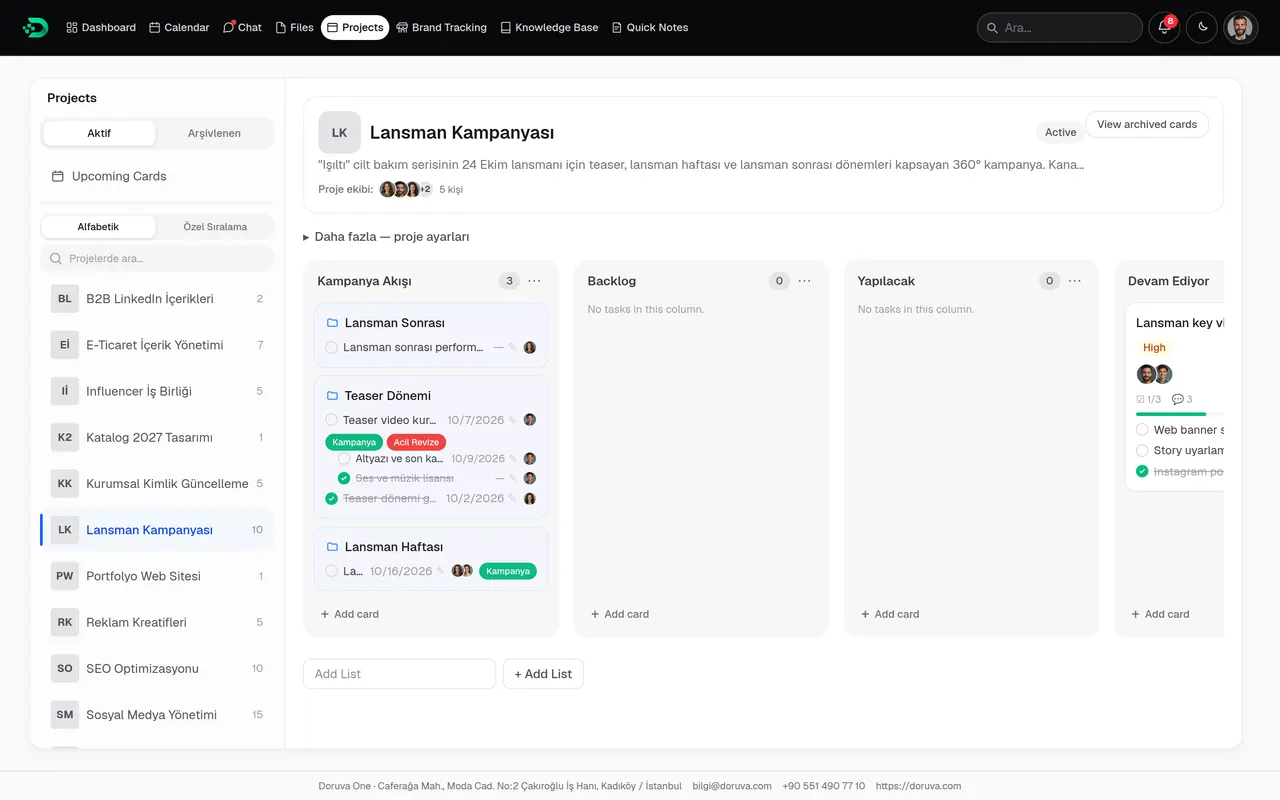Image resolution: width=1280 pixels, height=800 pixels.
Task: Focus the Add List name field
Action: pyautogui.click(x=399, y=674)
